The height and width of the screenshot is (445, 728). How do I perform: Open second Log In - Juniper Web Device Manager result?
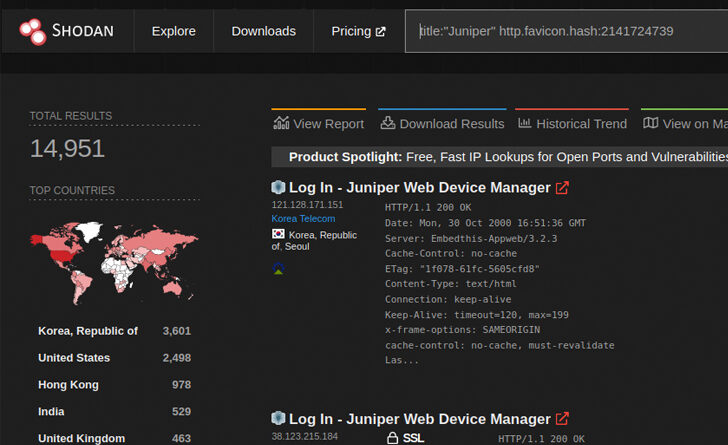[x=419, y=419]
